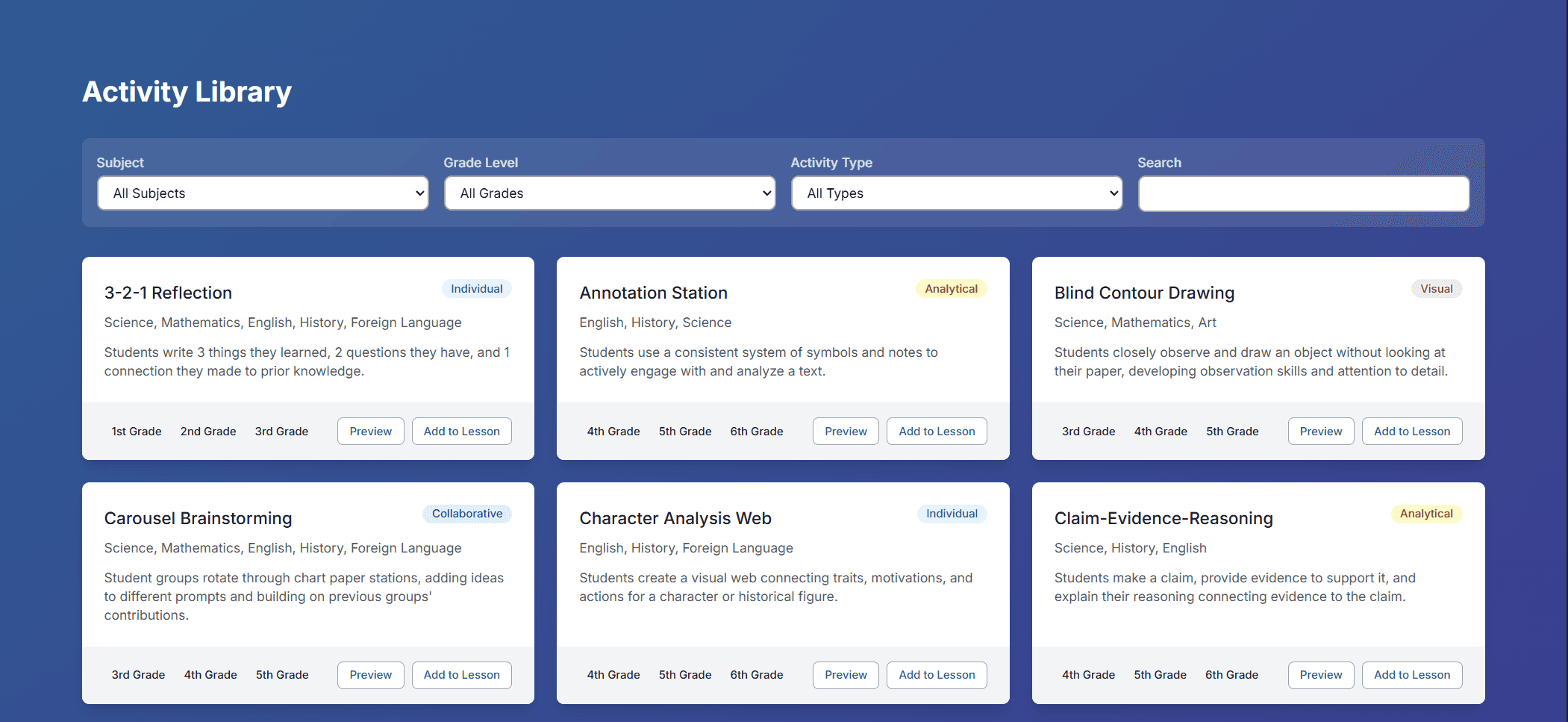Click 'Science, History, English' subjects line
The image size is (1568, 722).
(1130, 548)
